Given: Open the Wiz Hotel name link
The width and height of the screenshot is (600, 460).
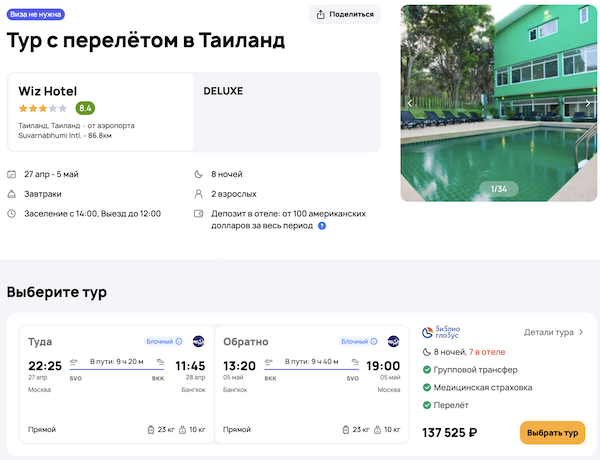Looking at the screenshot, I should [x=47, y=91].
